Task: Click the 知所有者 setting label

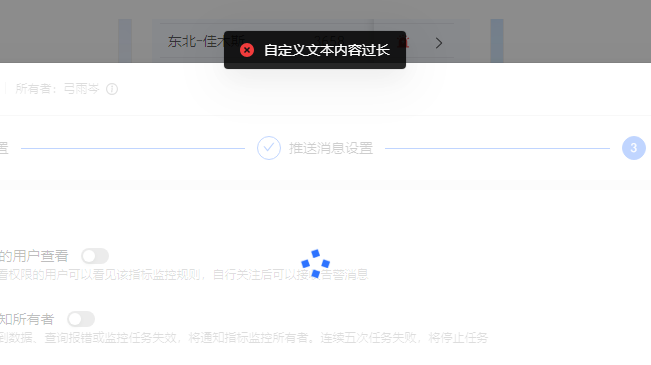Action: [27, 319]
